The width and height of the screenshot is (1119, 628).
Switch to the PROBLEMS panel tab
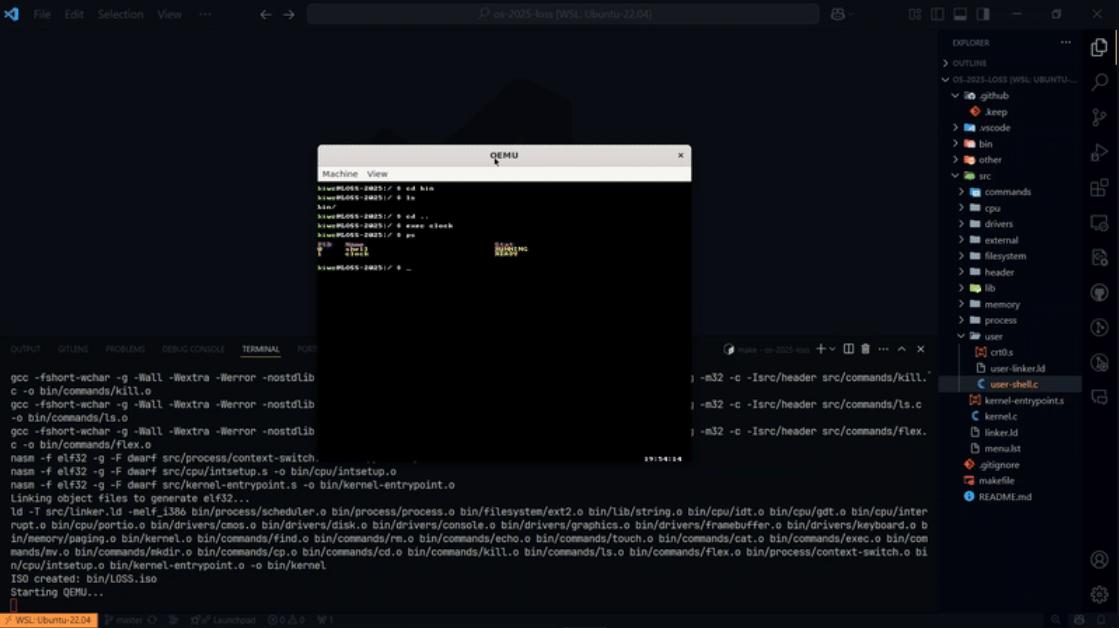[x=125, y=349]
